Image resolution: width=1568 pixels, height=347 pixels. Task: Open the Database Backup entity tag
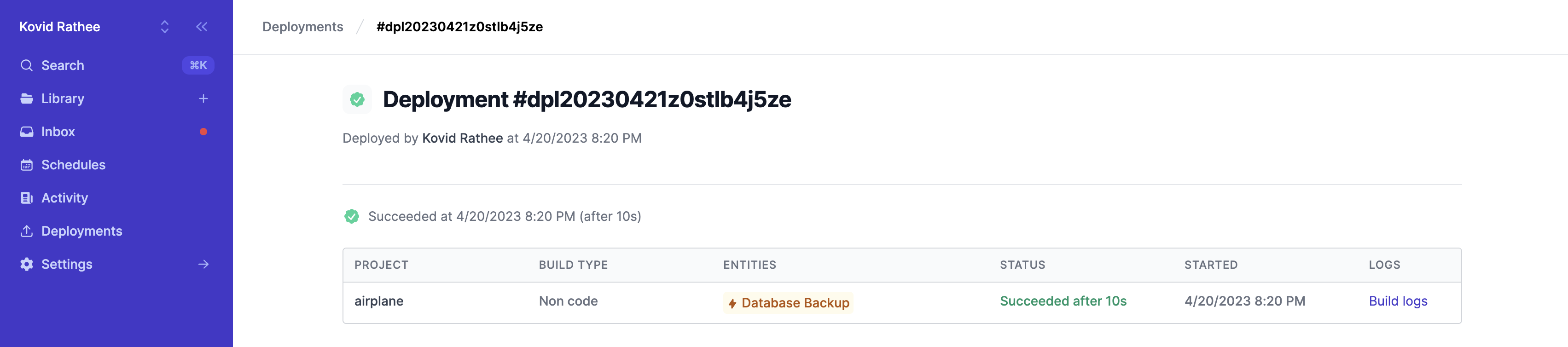[788, 302]
